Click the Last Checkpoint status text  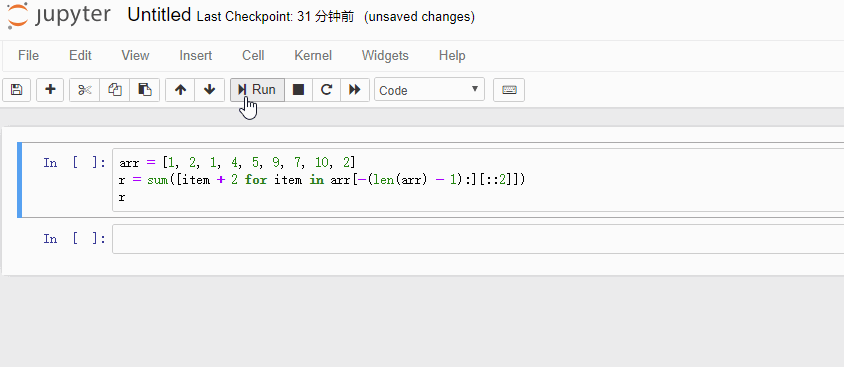click(x=276, y=17)
